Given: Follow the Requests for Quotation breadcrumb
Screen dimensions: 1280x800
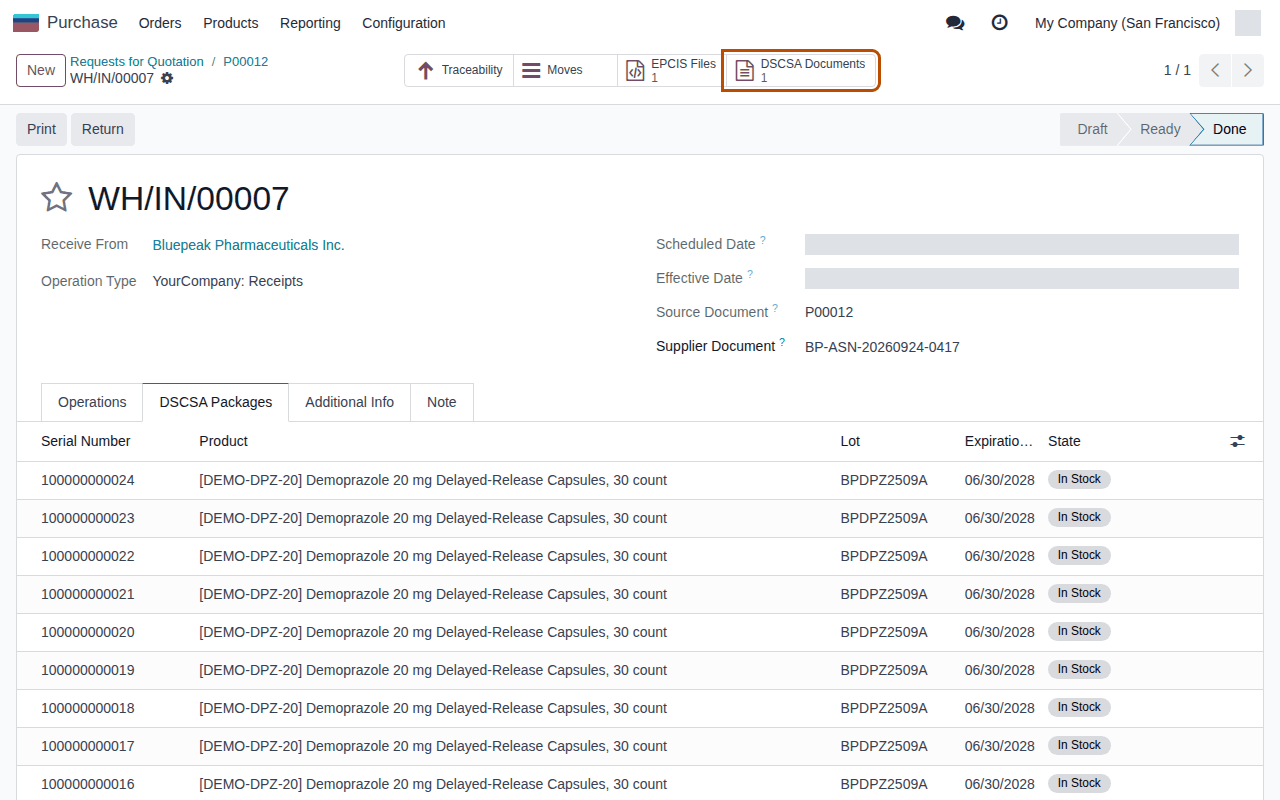Looking at the screenshot, I should click(137, 61).
